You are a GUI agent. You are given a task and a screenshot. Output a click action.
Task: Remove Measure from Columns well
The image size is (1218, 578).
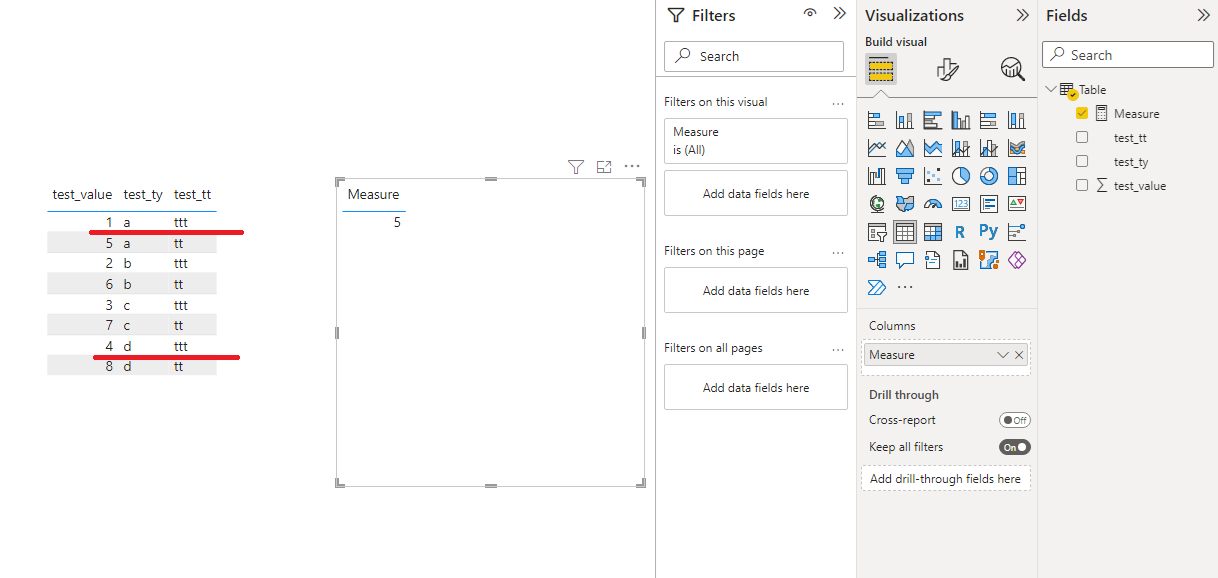coord(1019,355)
